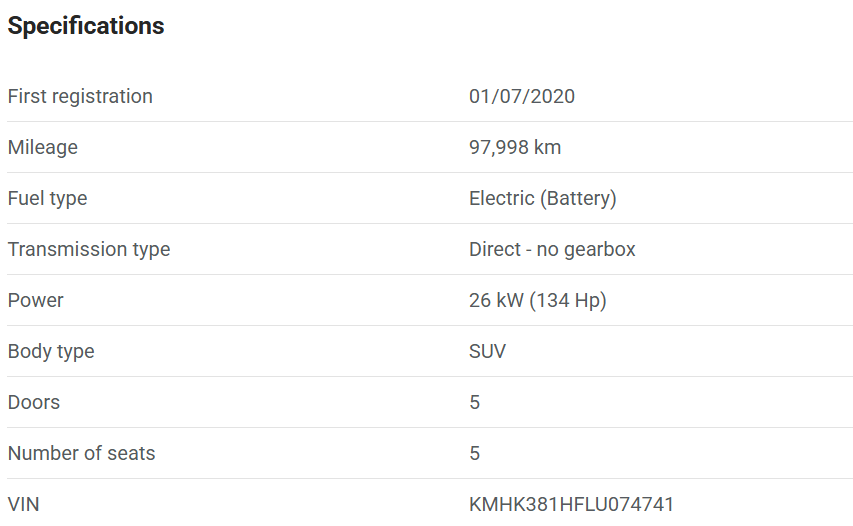Image resolution: width=853 pixels, height=526 pixels.
Task: Click the Mileage label
Action: coord(43,148)
